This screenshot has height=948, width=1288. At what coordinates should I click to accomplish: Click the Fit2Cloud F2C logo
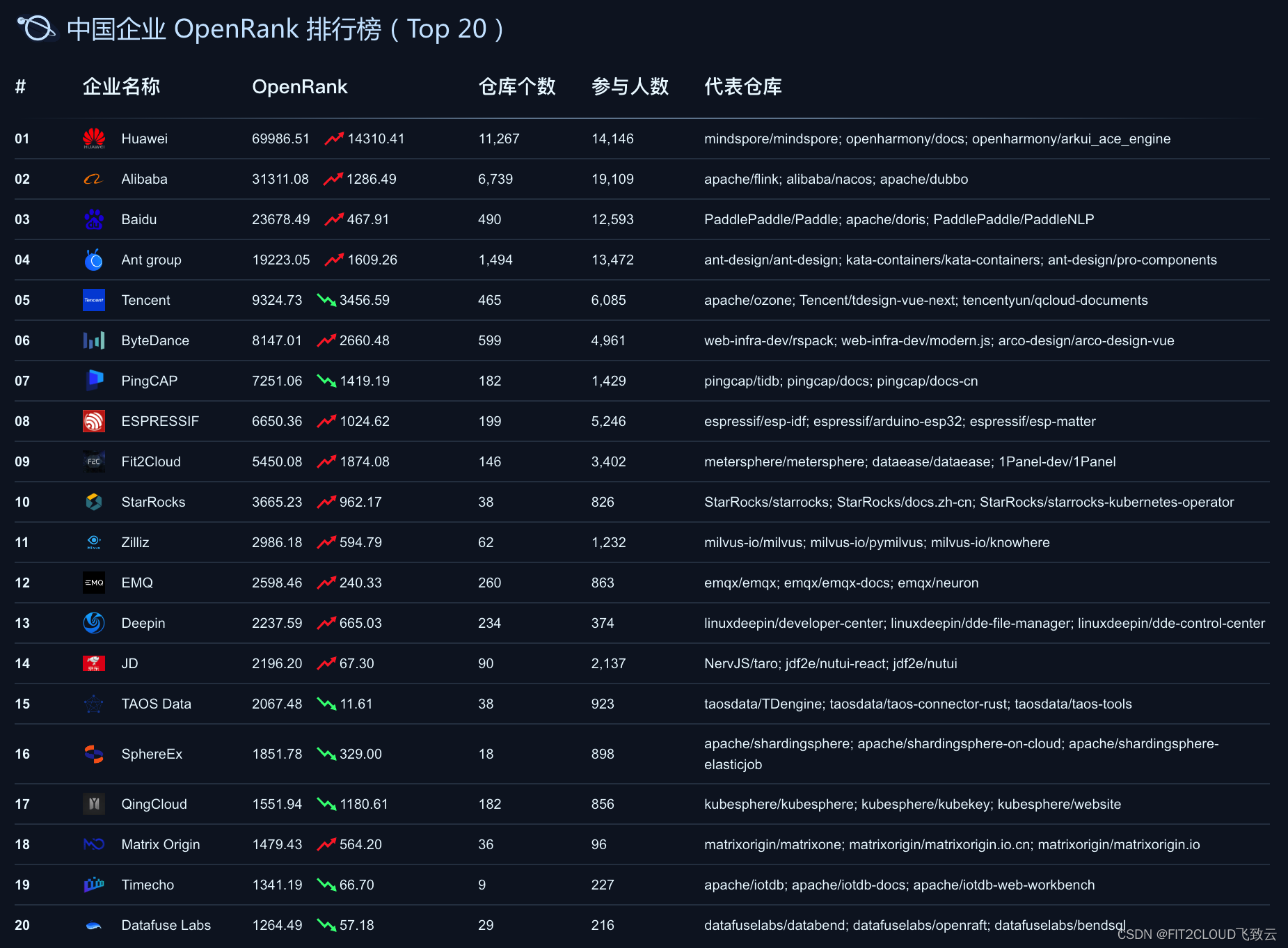(94, 461)
